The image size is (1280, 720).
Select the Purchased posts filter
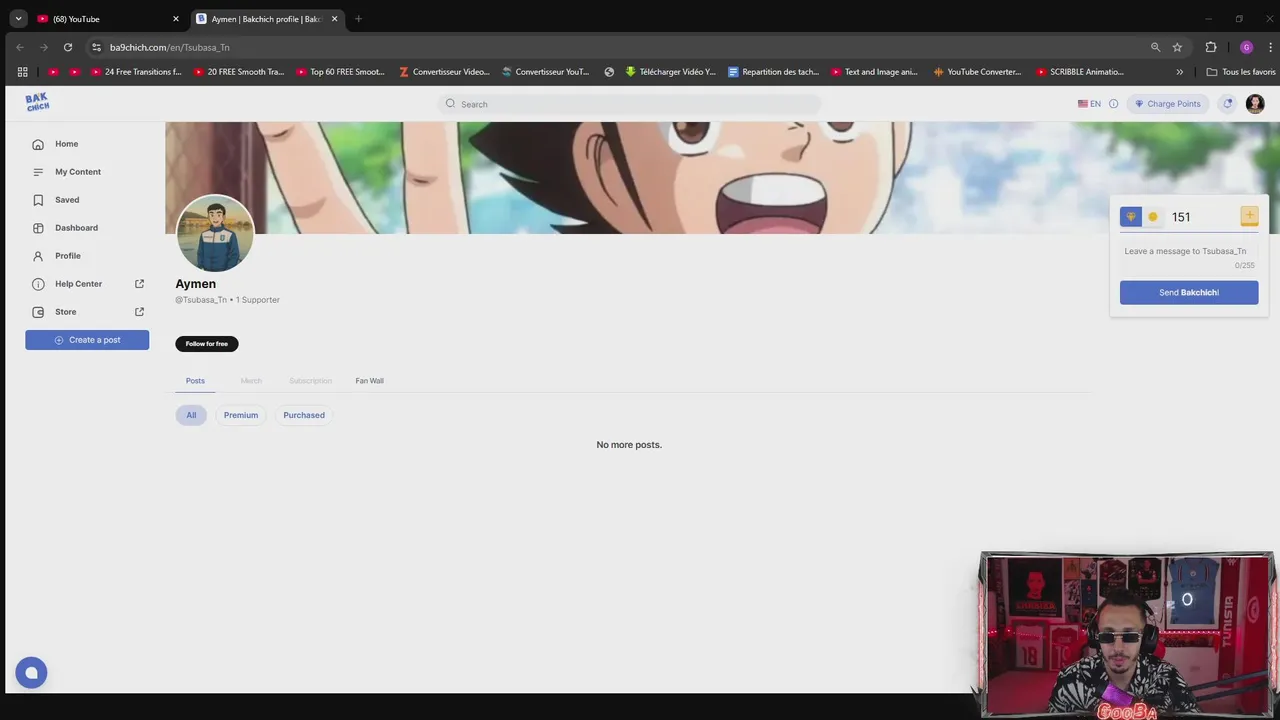tap(304, 415)
